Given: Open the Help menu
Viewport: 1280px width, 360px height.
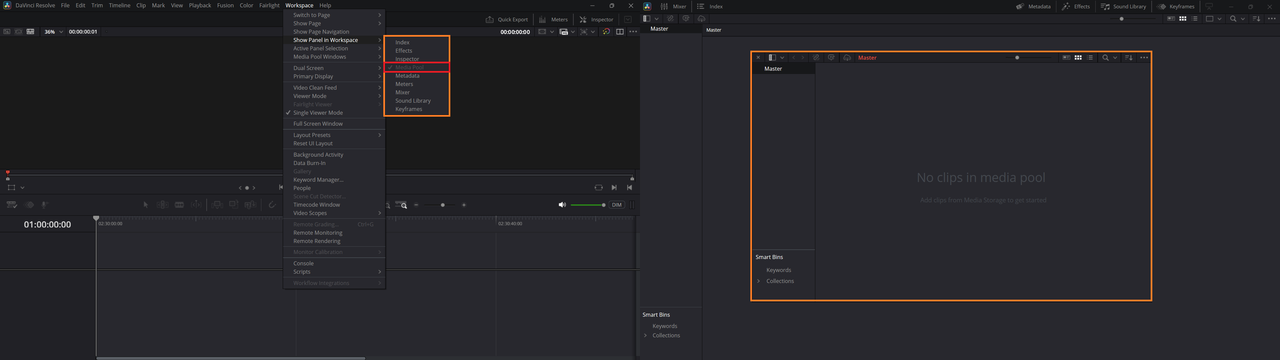Looking at the screenshot, I should 325,5.
